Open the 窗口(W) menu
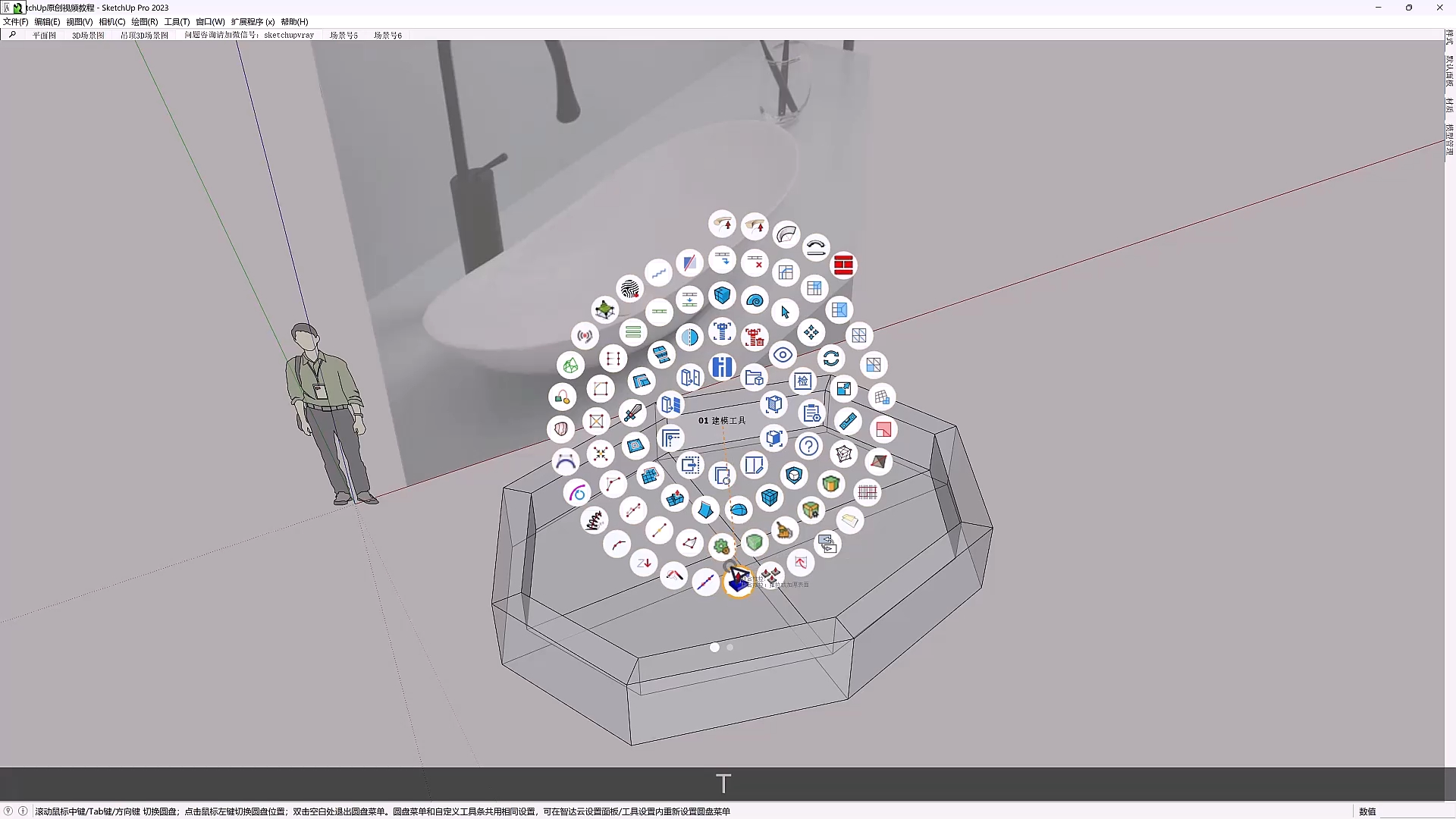 (x=210, y=22)
